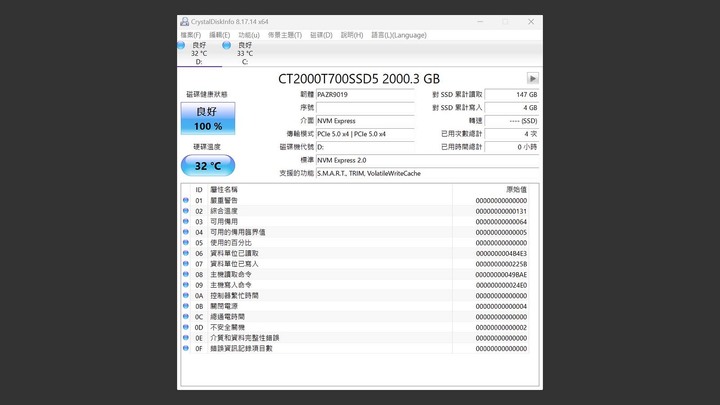
Task: Select the 使用的百分比 attribute row
Action: [355, 243]
